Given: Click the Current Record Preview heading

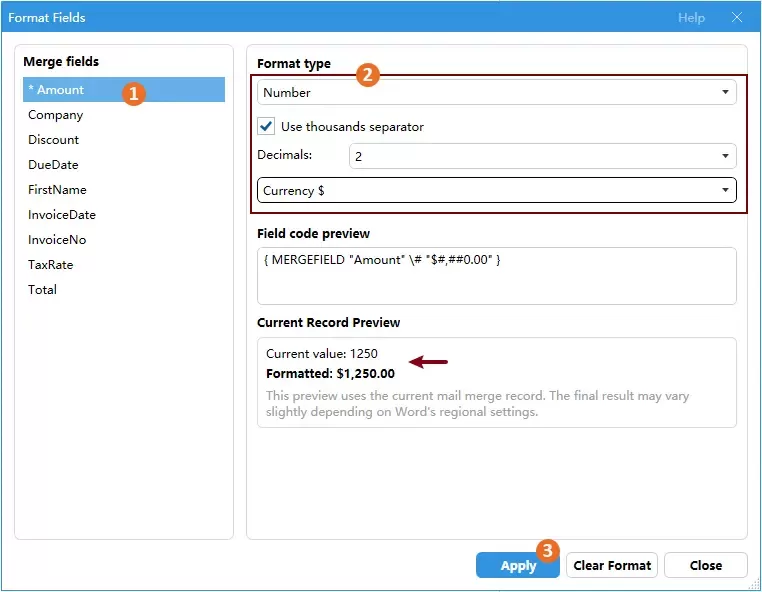Looking at the screenshot, I should pyautogui.click(x=329, y=323).
